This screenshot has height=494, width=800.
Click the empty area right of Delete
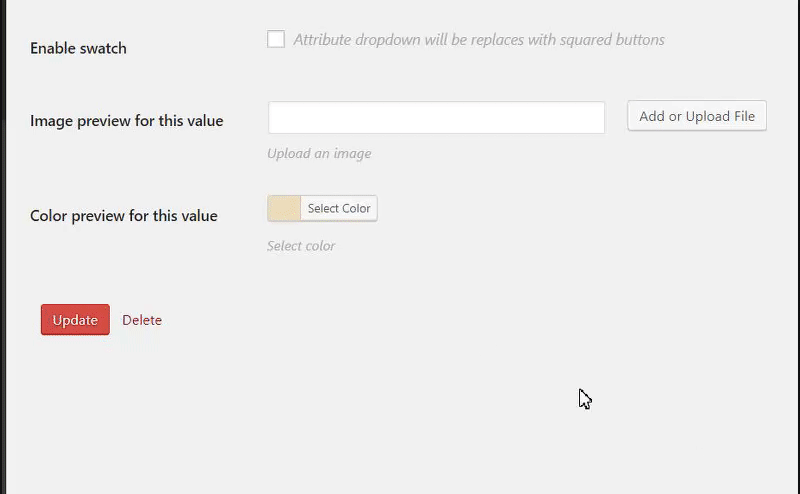(400, 320)
